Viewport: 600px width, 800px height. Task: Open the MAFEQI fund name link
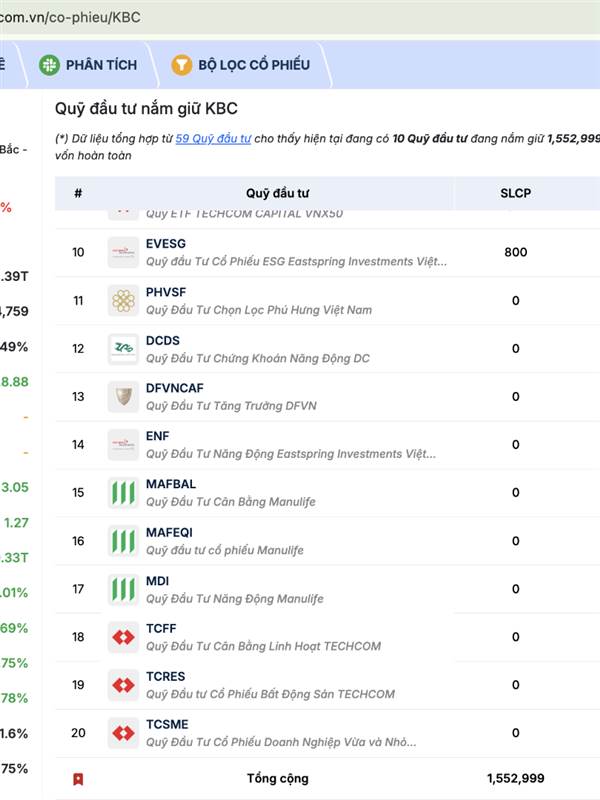[x=169, y=533]
